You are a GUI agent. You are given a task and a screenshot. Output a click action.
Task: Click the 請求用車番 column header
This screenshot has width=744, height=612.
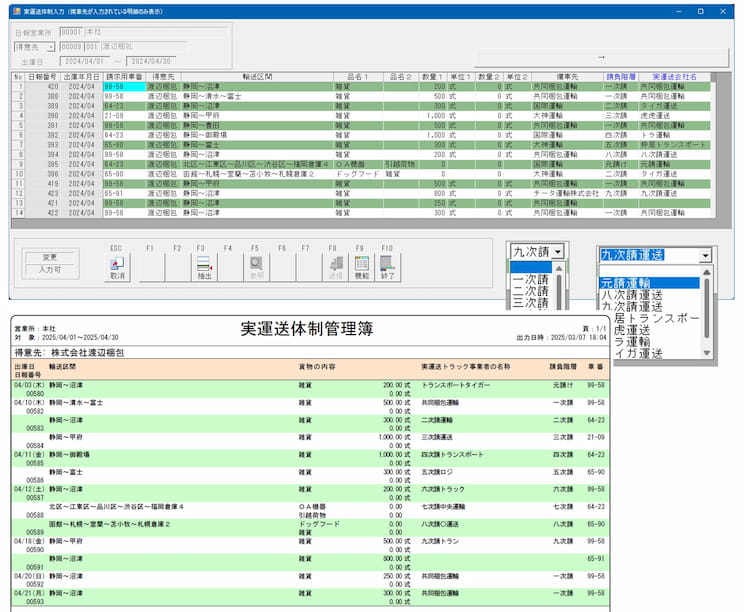click(124, 77)
